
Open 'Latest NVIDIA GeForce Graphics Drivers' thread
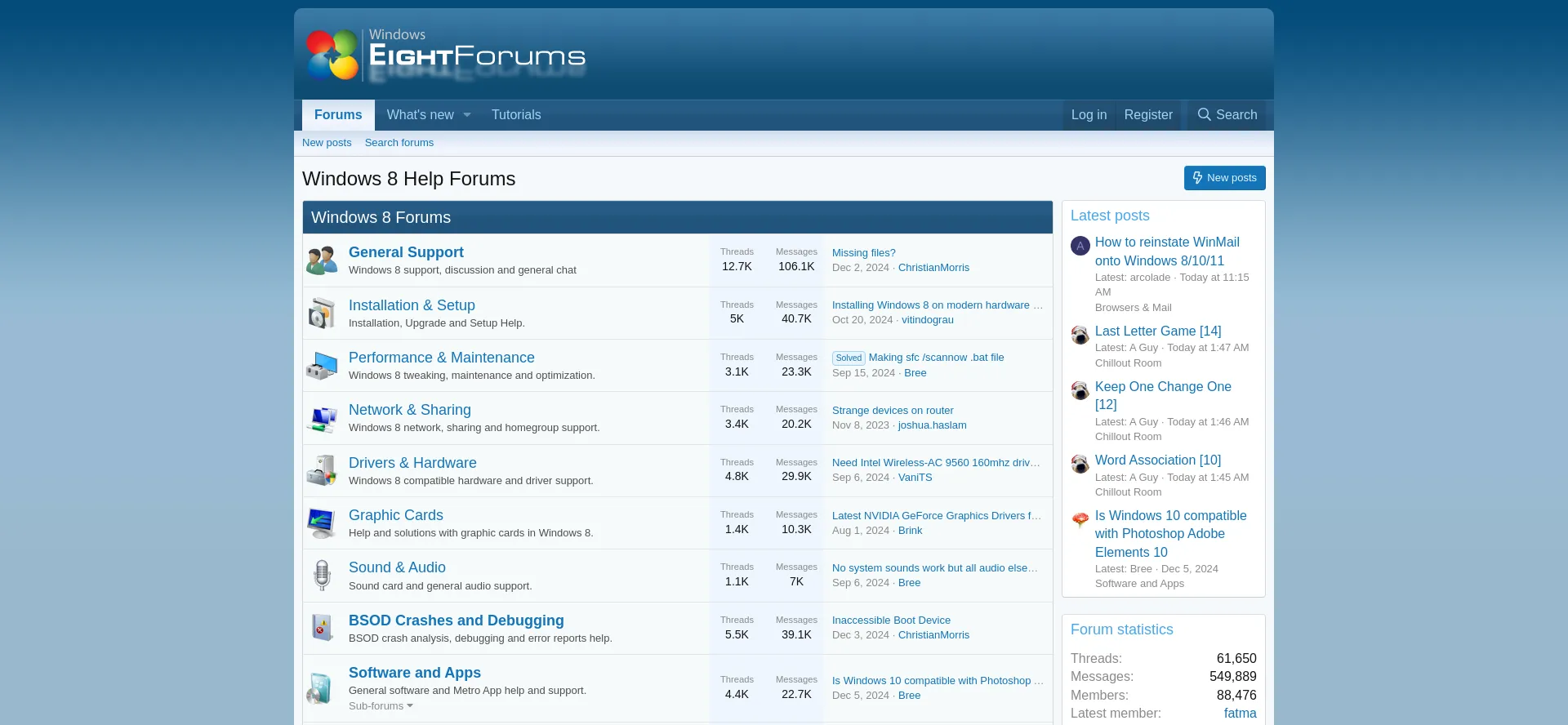pyautogui.click(x=937, y=516)
